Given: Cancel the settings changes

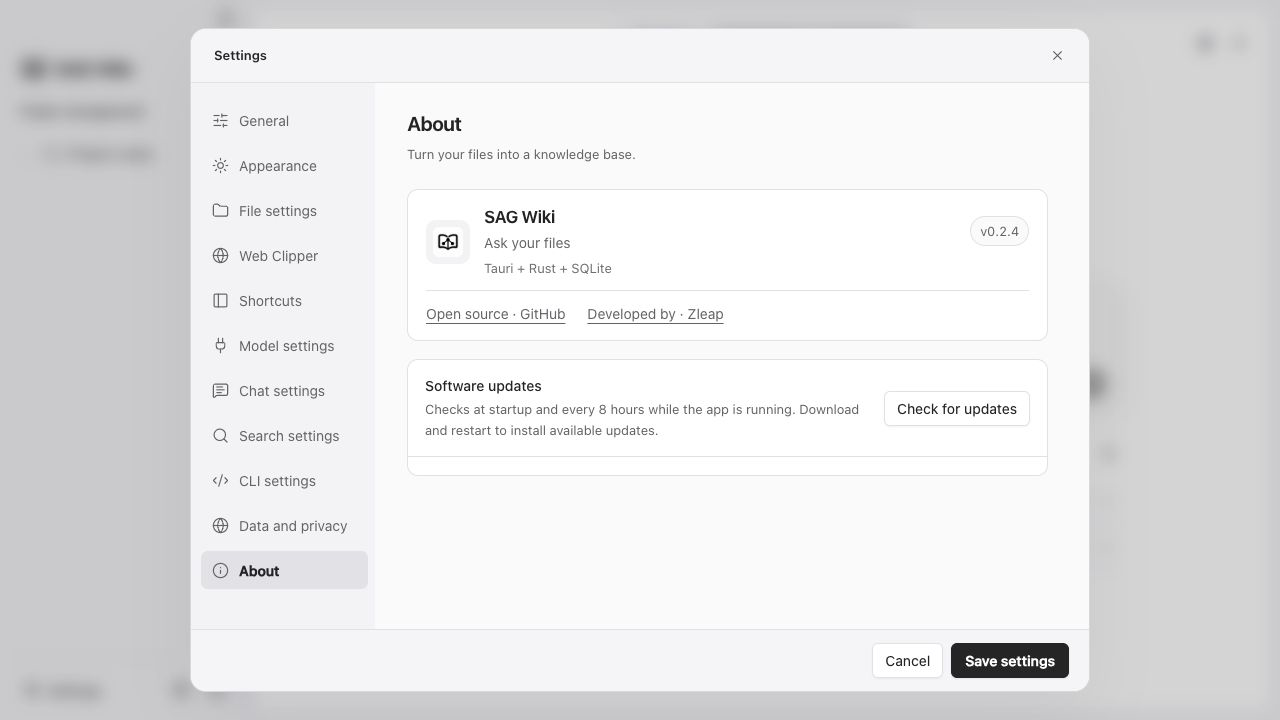Looking at the screenshot, I should point(907,661).
